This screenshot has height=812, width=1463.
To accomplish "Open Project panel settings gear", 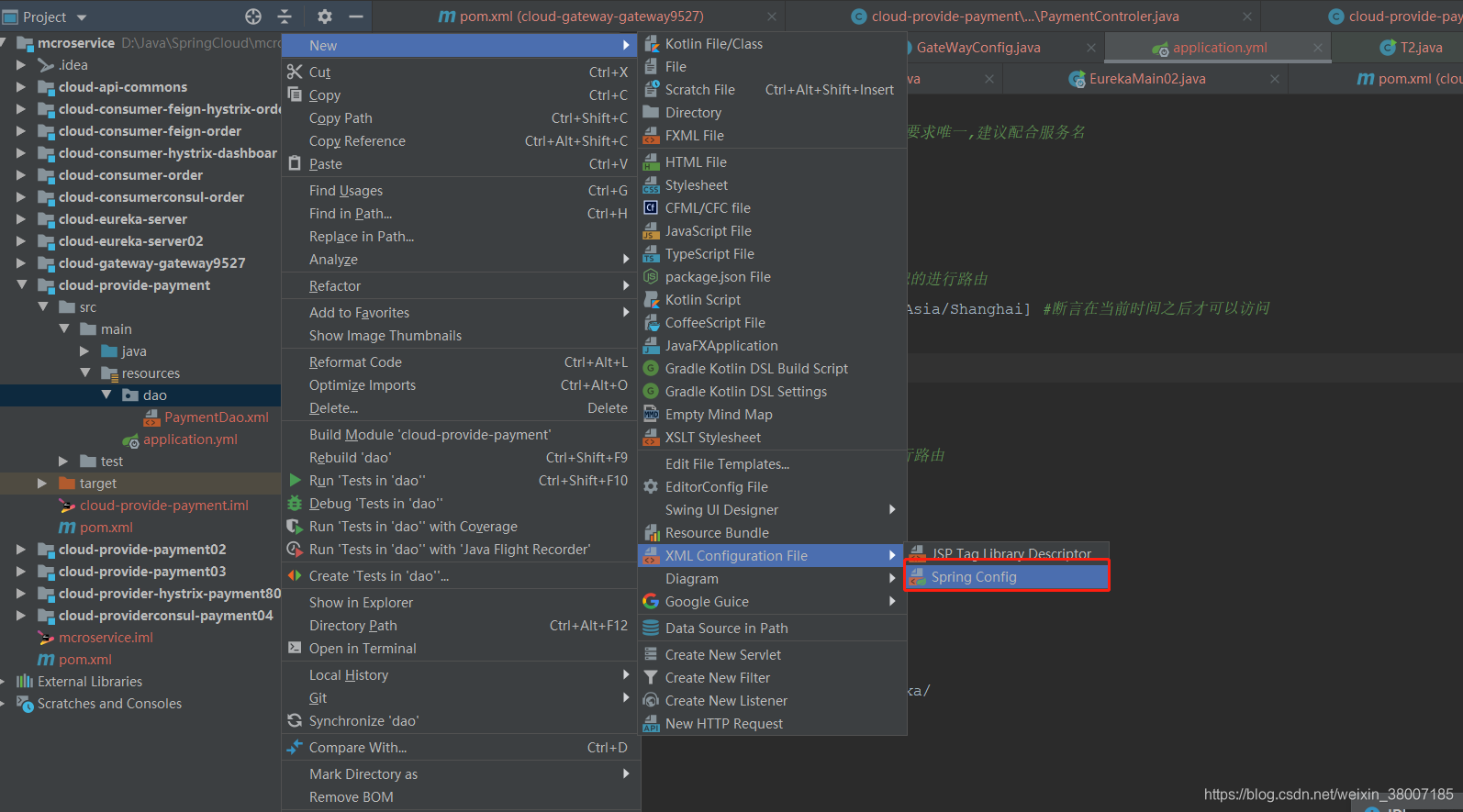I will click(325, 17).
